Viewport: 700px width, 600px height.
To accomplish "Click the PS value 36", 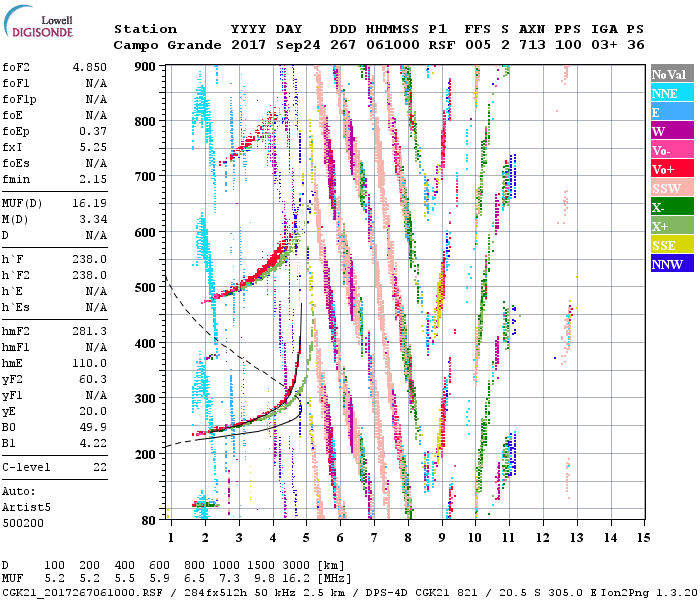I will point(636,45).
